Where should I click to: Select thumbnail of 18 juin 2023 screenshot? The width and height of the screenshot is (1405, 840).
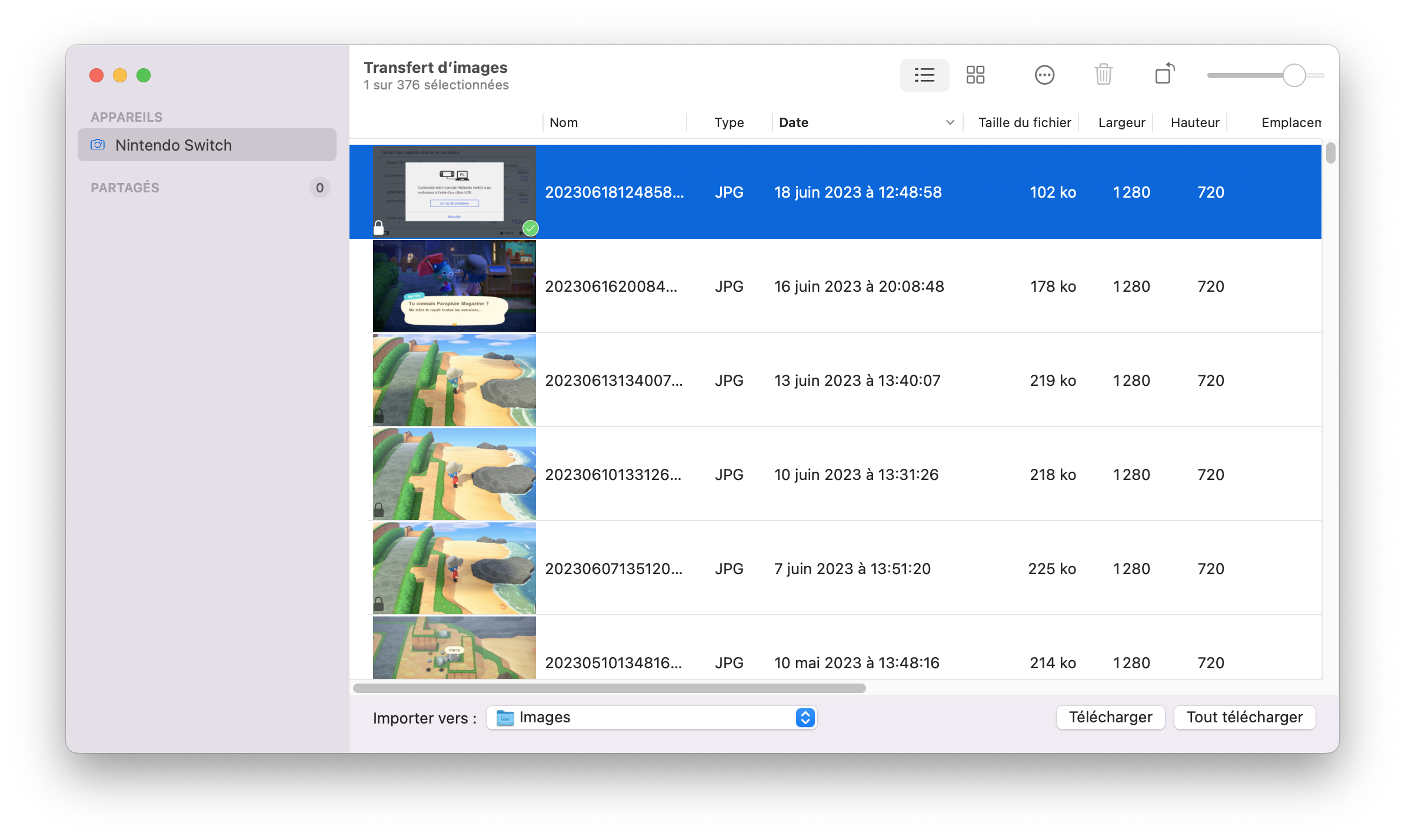(454, 192)
